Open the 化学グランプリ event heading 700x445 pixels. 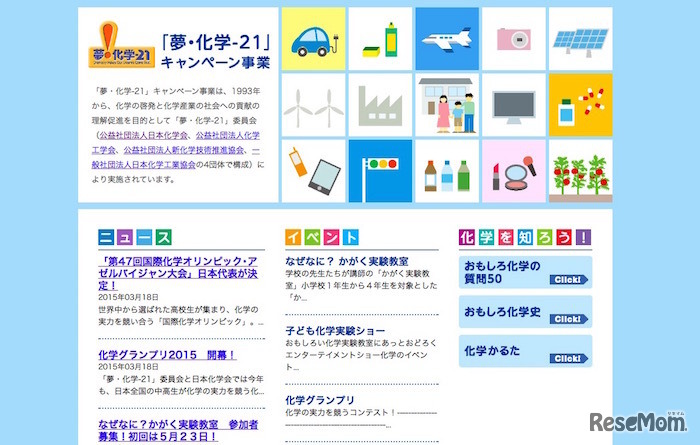(x=320, y=400)
